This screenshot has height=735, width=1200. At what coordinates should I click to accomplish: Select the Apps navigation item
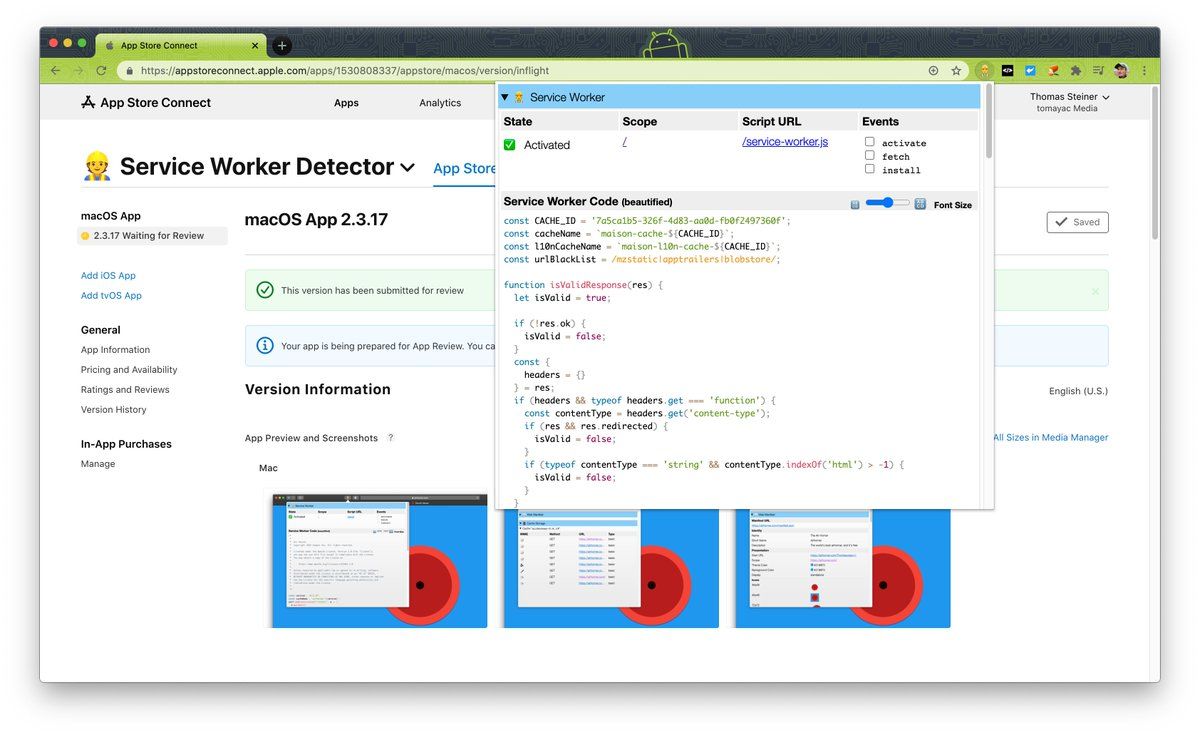346,102
